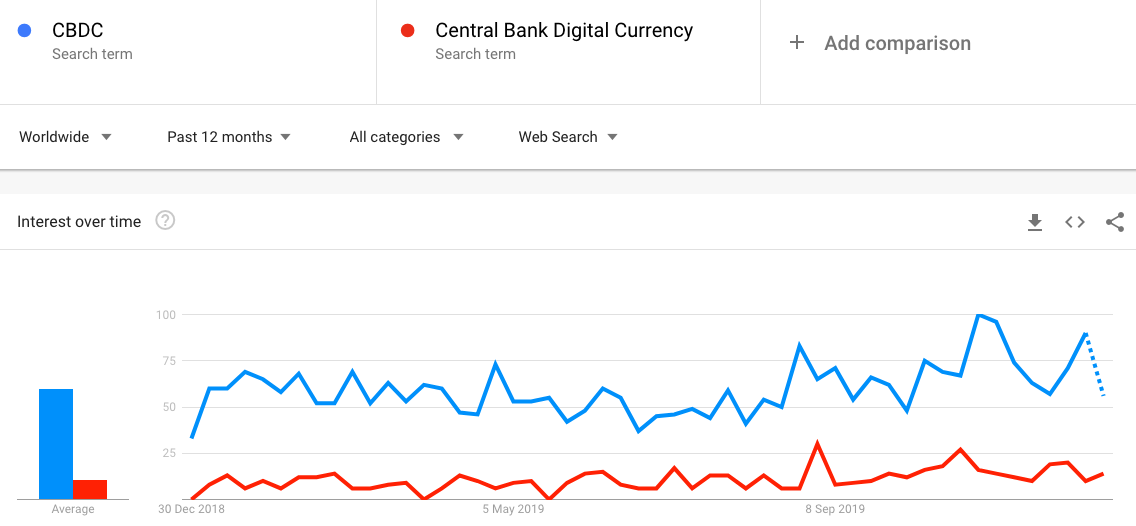Expand the Web Search type dropdown
The width and height of the screenshot is (1136, 526).
coord(568,137)
